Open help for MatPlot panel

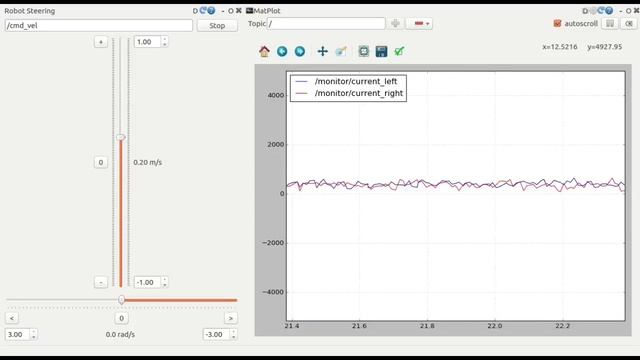(609, 11)
